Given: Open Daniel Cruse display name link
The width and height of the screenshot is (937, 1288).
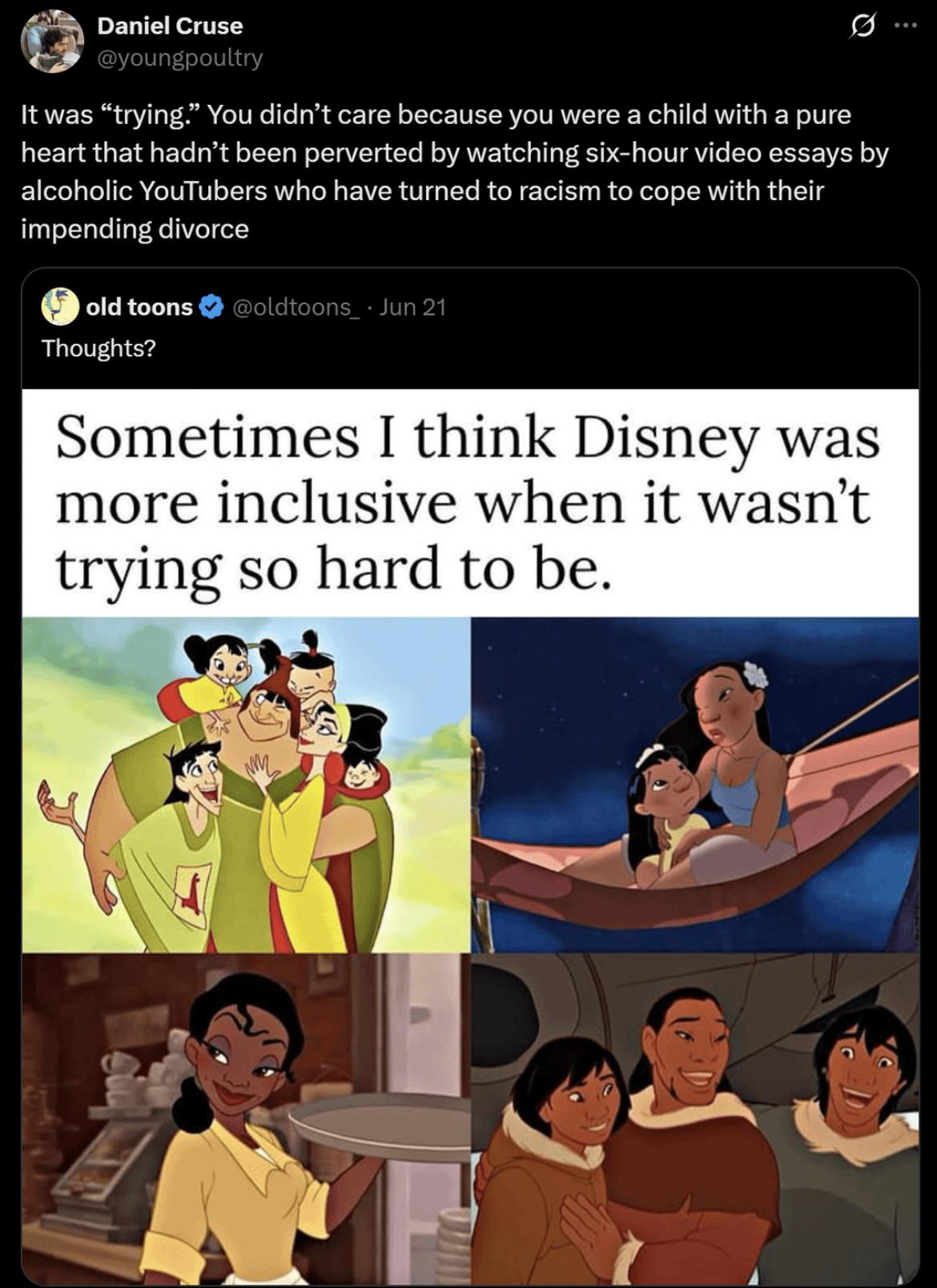Looking at the screenshot, I should pos(170,26).
